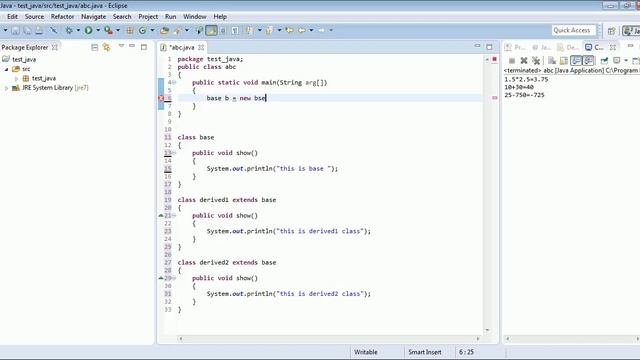Screen dimensions: 640x360
Task: Toggle Show Console on Standard Out
Action: tap(576, 61)
